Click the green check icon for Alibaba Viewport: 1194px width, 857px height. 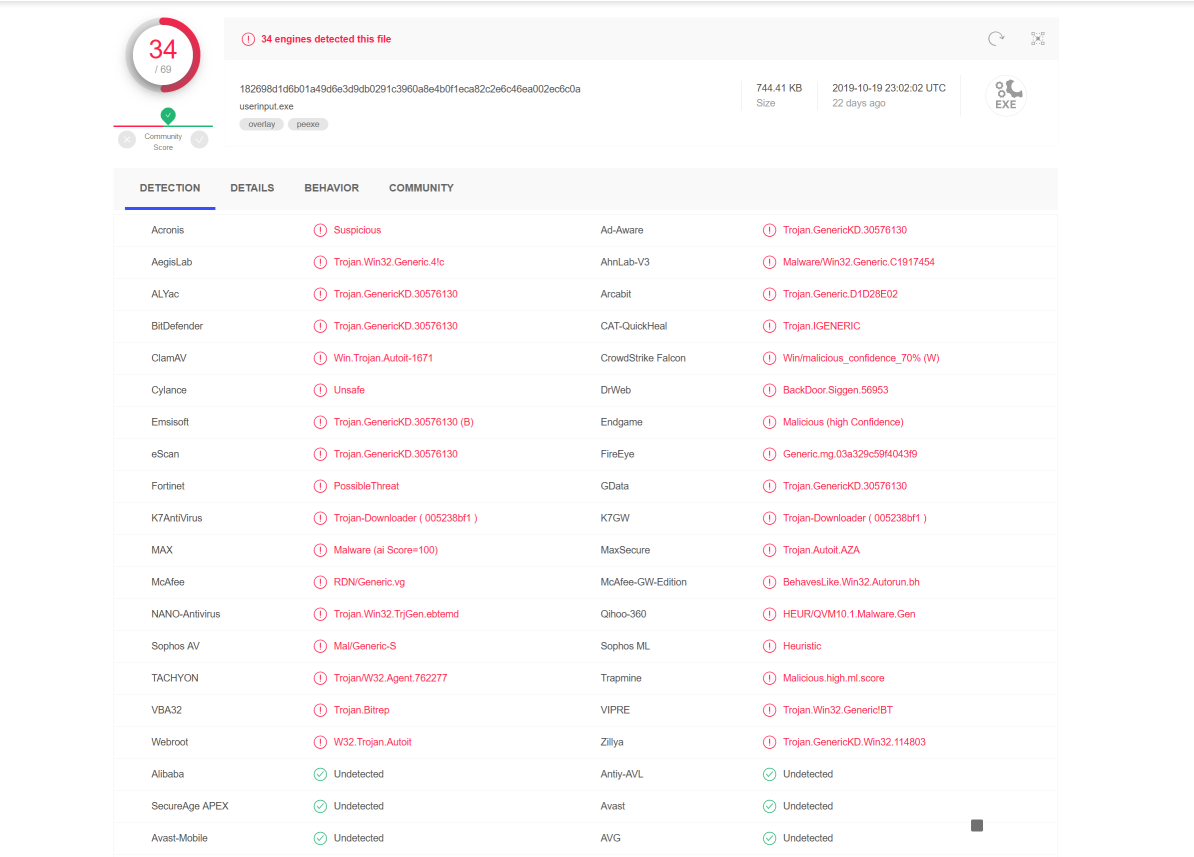coord(320,774)
